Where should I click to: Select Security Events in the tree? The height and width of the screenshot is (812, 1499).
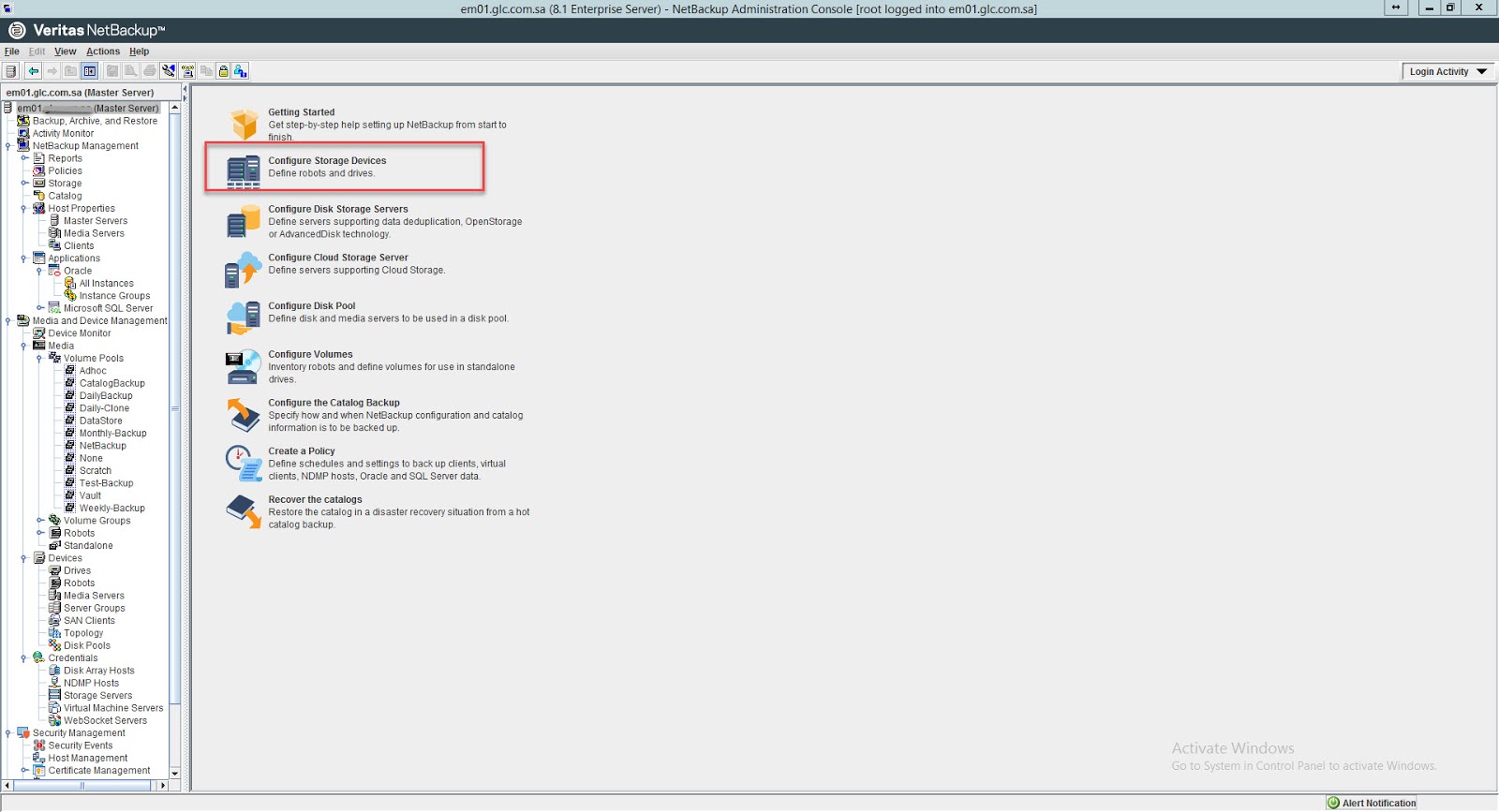80,746
